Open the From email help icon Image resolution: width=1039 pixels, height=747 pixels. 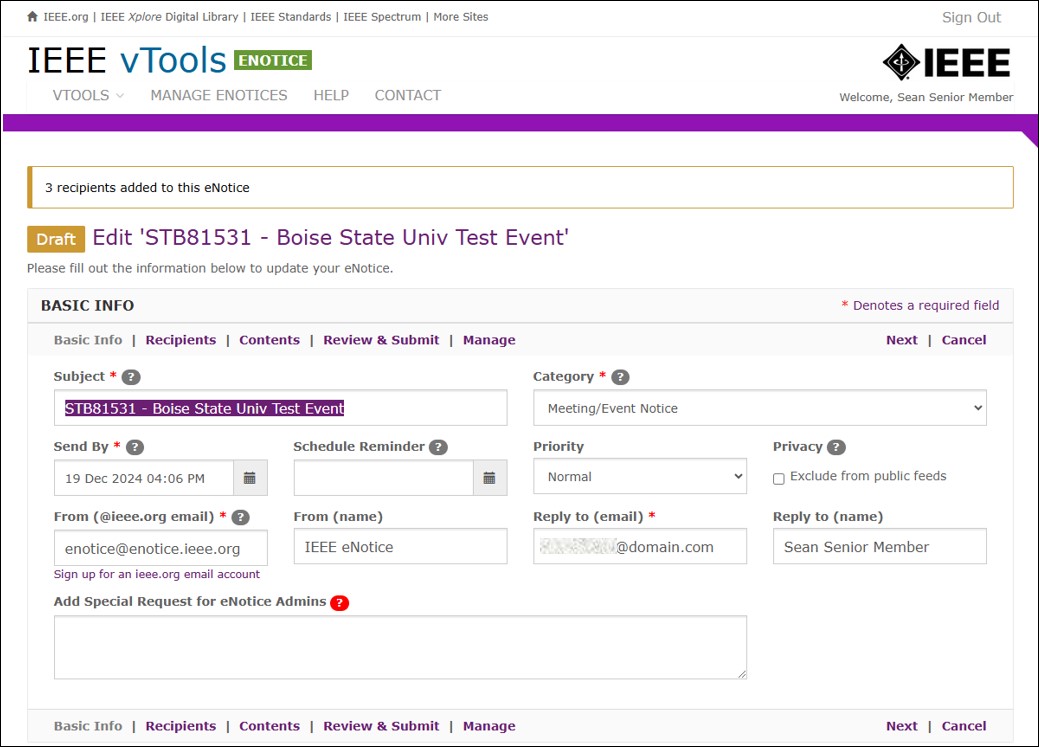[241, 518]
